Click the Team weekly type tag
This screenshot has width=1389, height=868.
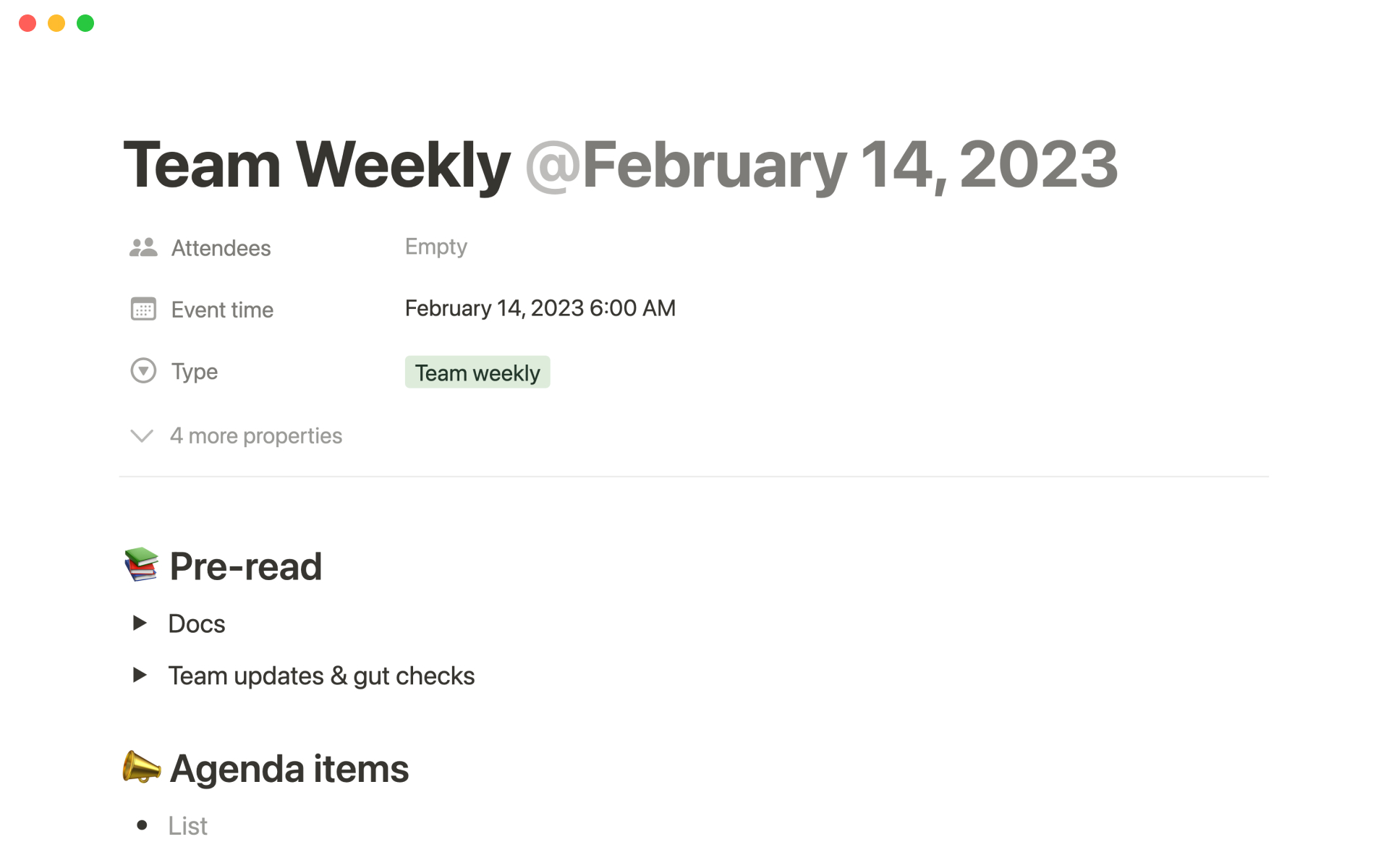click(x=477, y=373)
